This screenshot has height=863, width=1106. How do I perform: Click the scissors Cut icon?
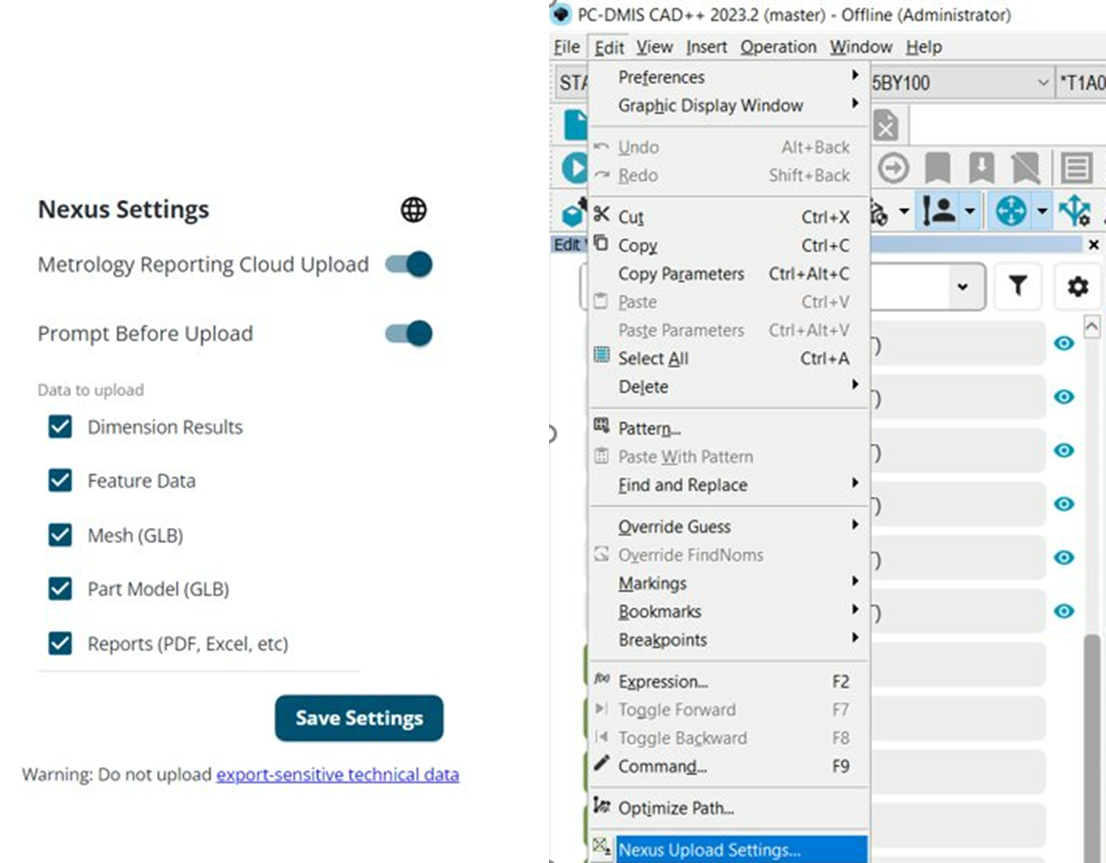pos(602,214)
